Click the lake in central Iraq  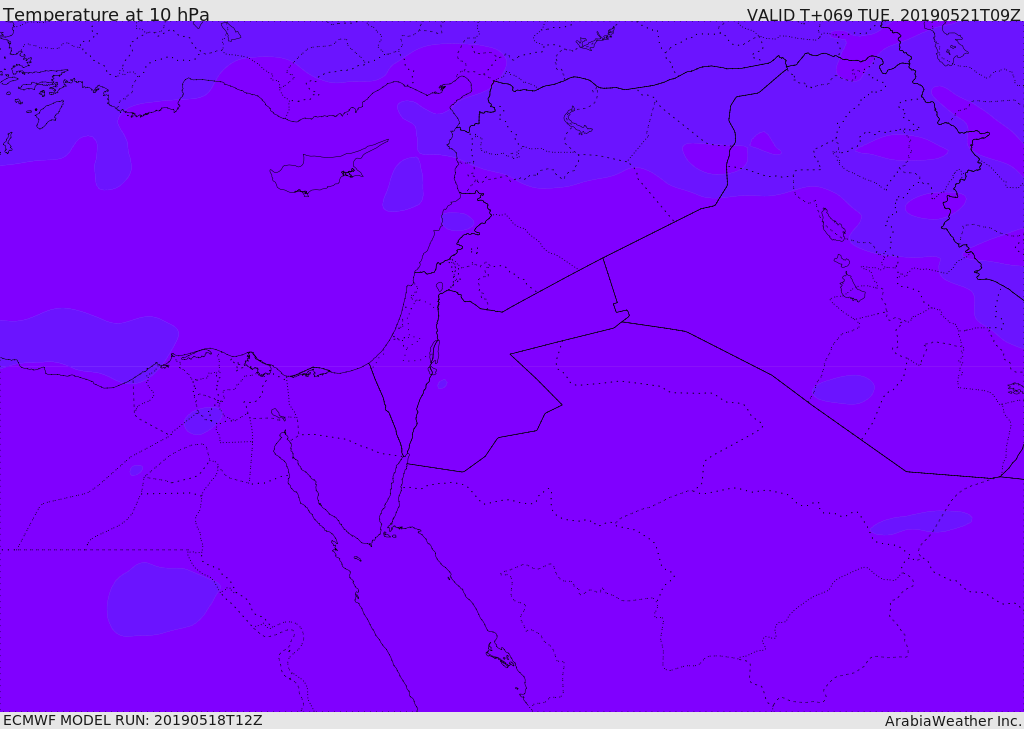coord(833,225)
